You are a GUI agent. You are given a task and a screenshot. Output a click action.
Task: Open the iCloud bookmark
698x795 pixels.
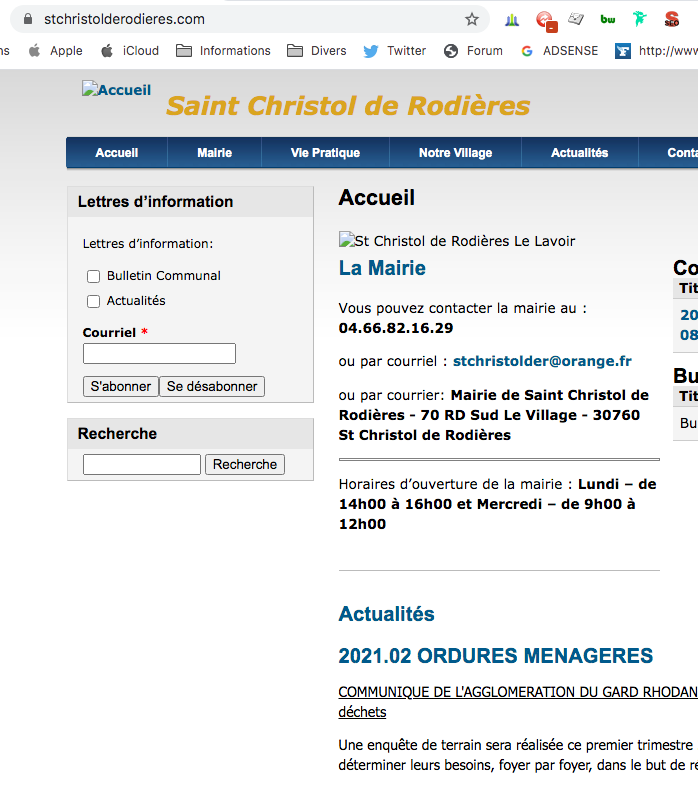pos(129,51)
